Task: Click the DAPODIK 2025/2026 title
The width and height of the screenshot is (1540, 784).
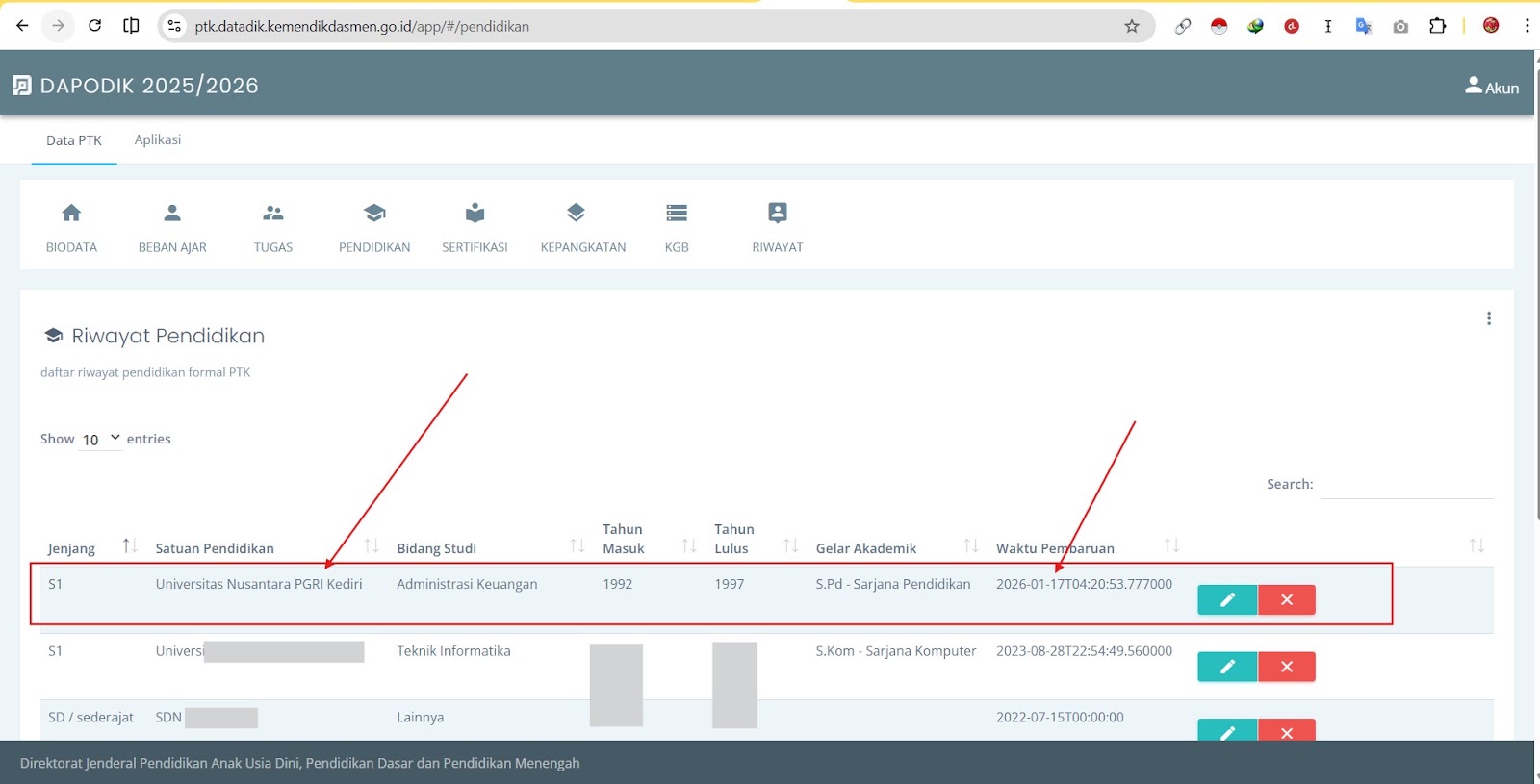Action: [149, 86]
